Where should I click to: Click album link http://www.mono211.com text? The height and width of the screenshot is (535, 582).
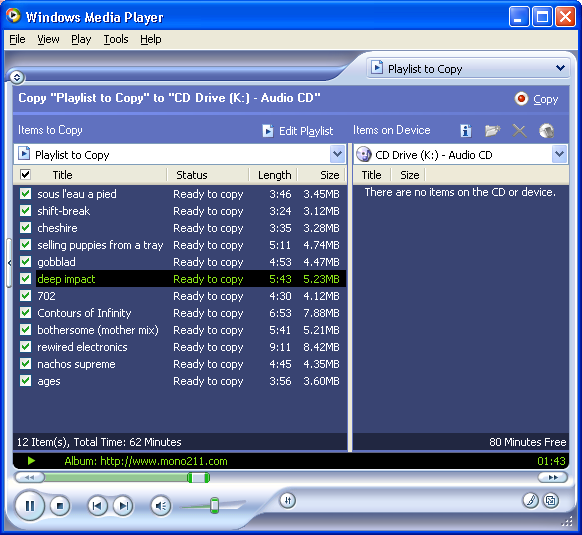(x=164, y=461)
